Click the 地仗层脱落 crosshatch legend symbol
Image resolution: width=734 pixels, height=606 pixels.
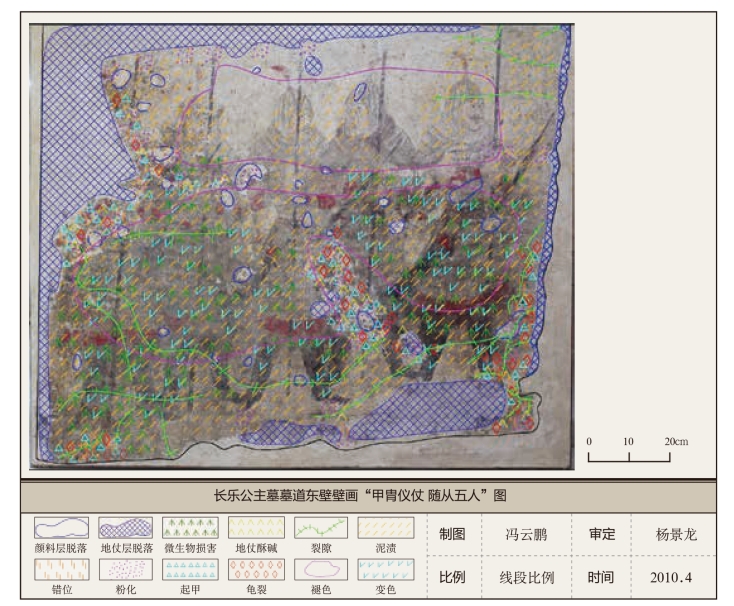[x=125, y=528]
